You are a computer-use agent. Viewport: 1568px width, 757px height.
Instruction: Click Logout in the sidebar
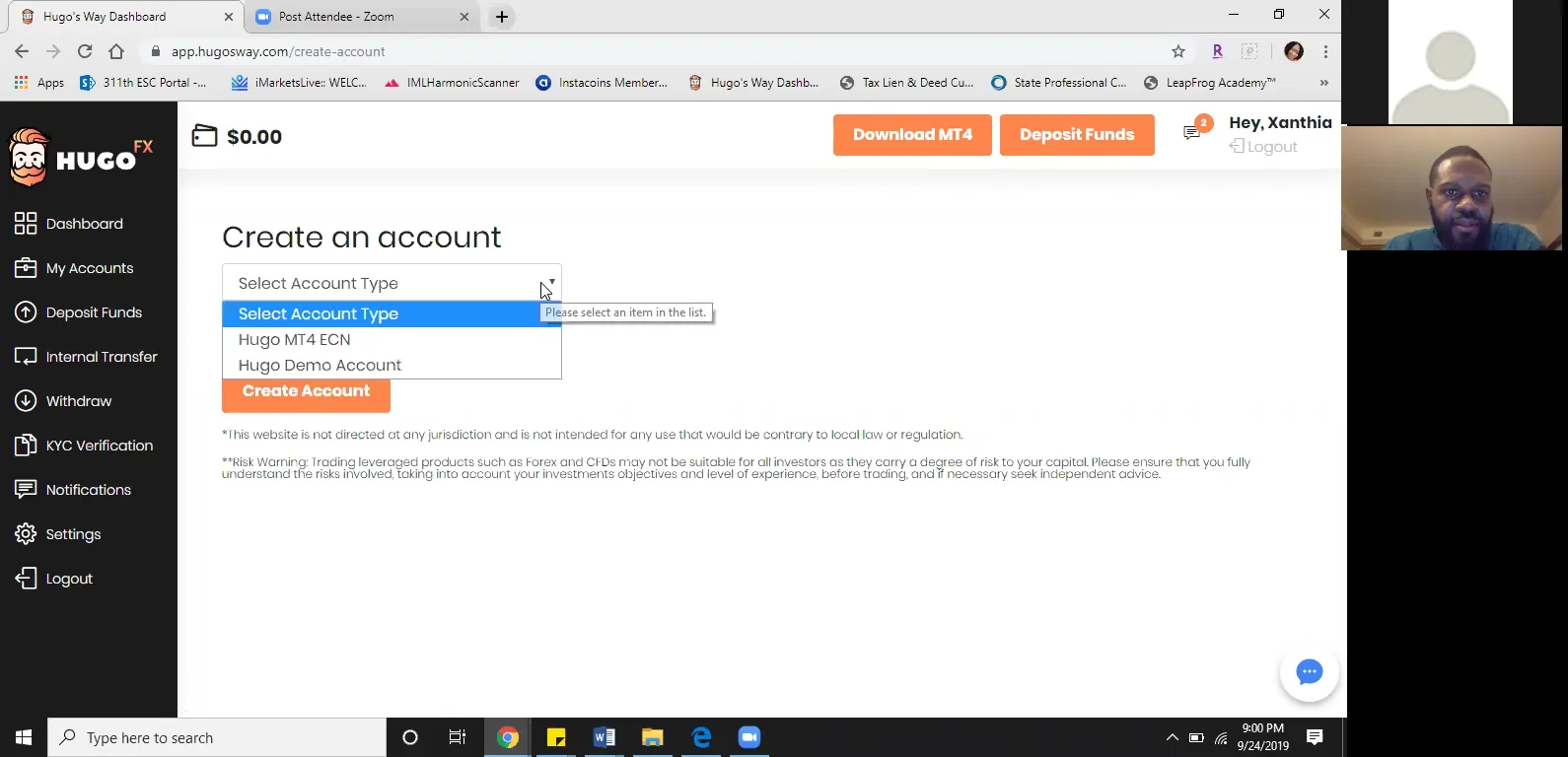pyautogui.click(x=54, y=579)
